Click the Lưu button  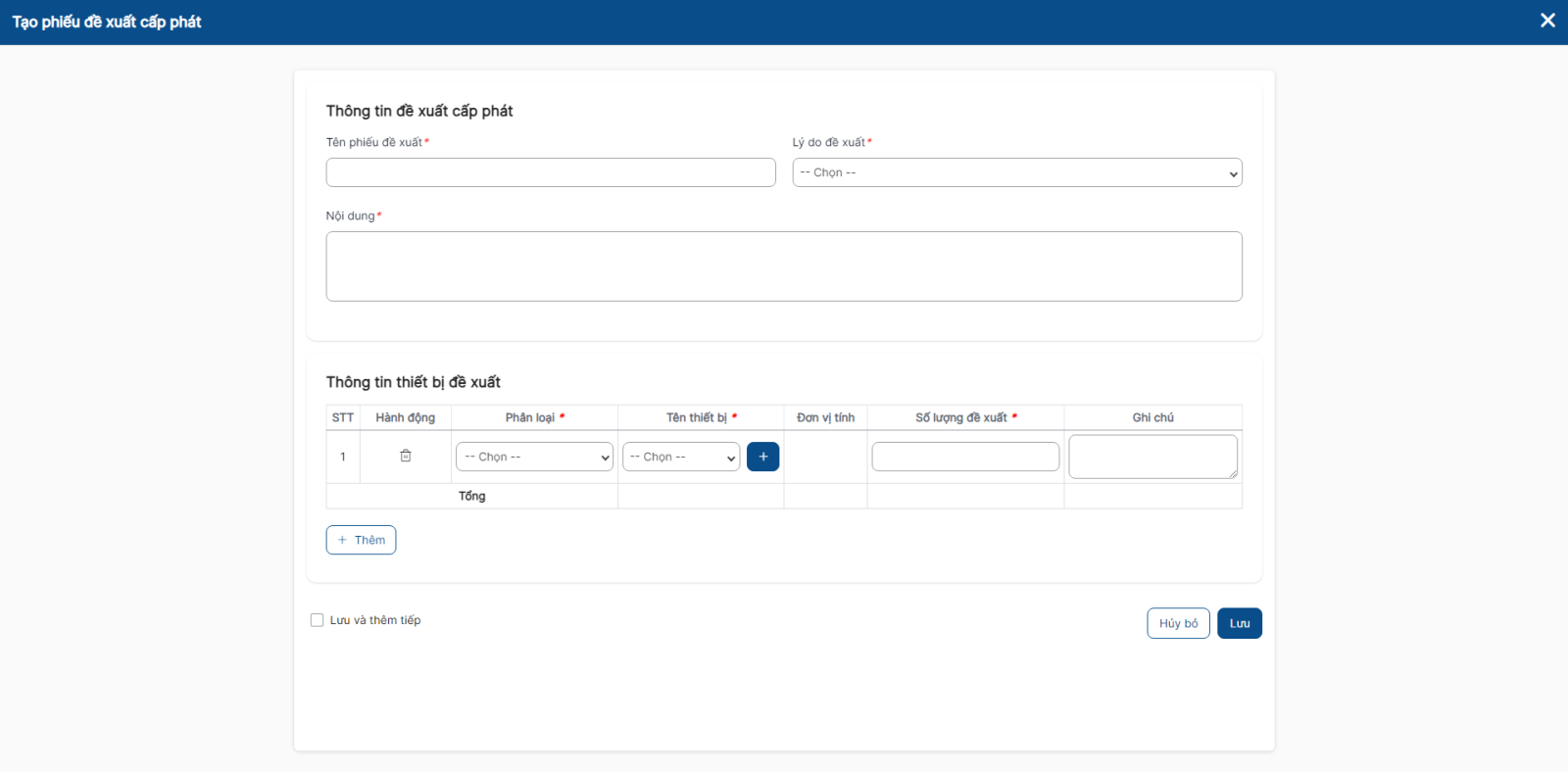(x=1240, y=623)
